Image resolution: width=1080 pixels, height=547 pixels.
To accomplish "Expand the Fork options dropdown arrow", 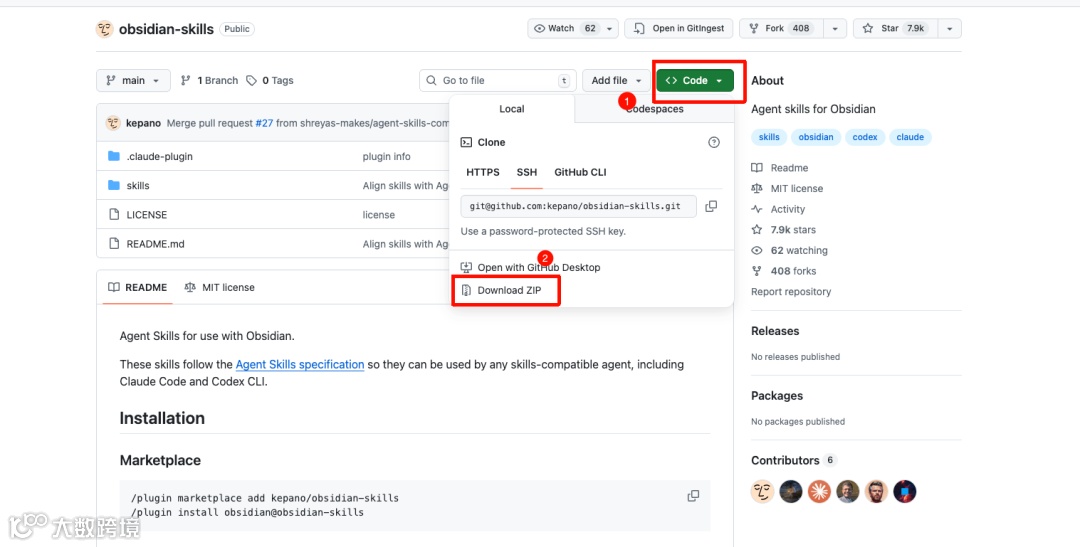I will pos(835,28).
